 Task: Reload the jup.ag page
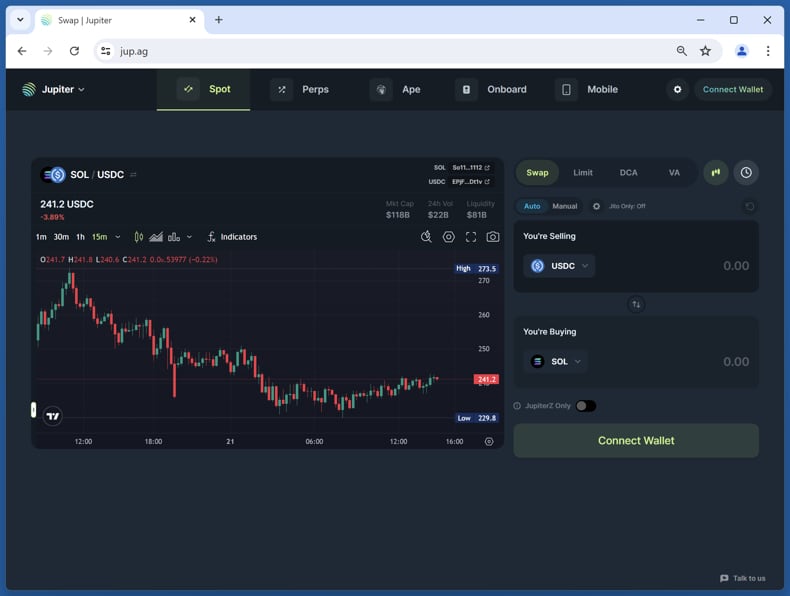[74, 51]
